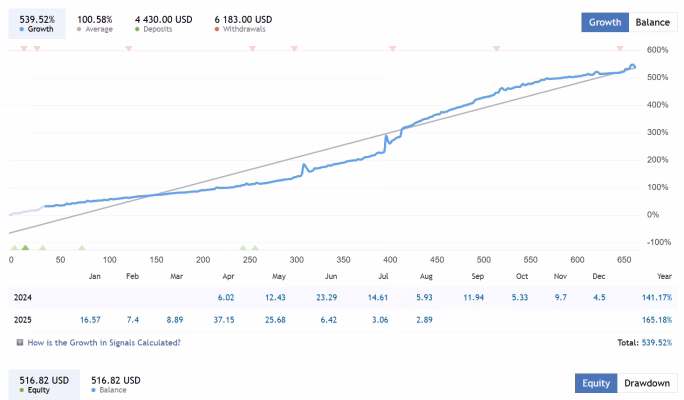Image resolution: width=684 pixels, height=400 pixels.
Task: Toggle the 516.82 USD Balance legend
Action: pos(116,384)
